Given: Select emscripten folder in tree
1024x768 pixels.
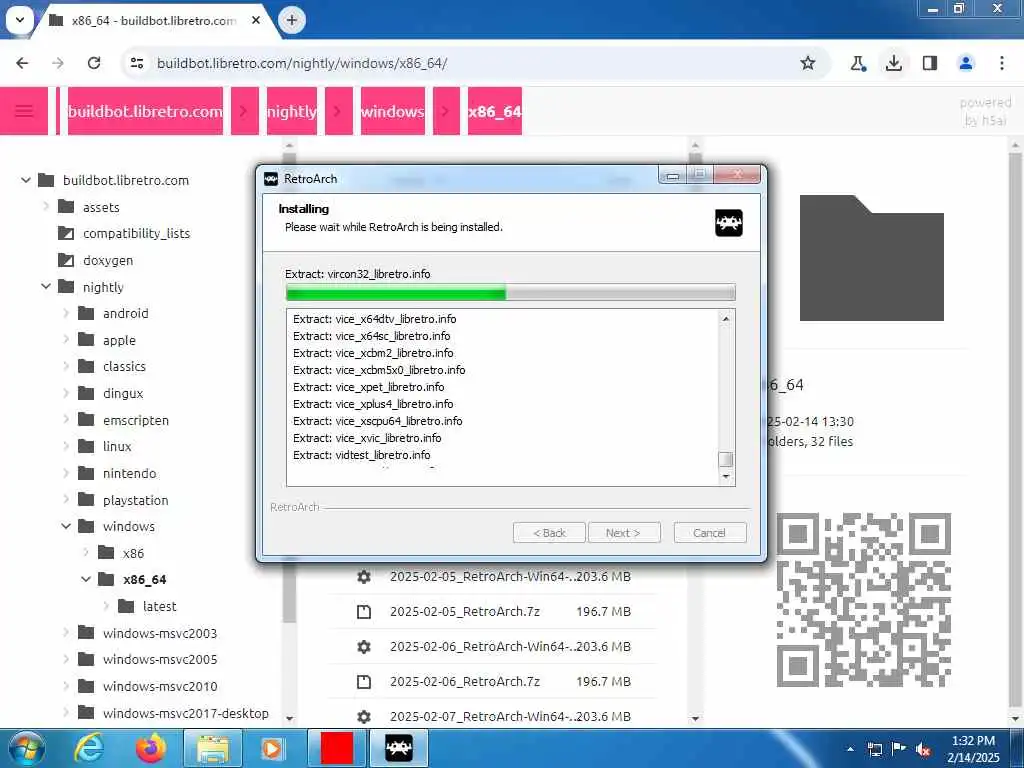Looking at the screenshot, I should [x=123, y=420].
